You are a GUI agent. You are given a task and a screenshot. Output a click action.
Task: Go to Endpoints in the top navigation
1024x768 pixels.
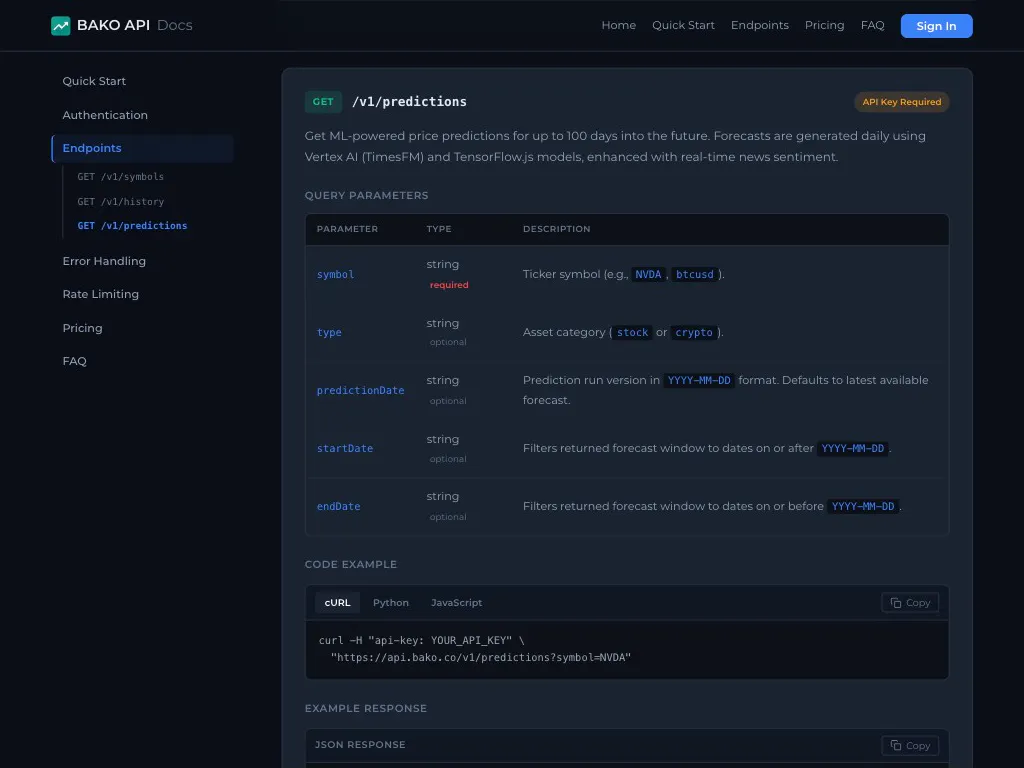coord(760,25)
